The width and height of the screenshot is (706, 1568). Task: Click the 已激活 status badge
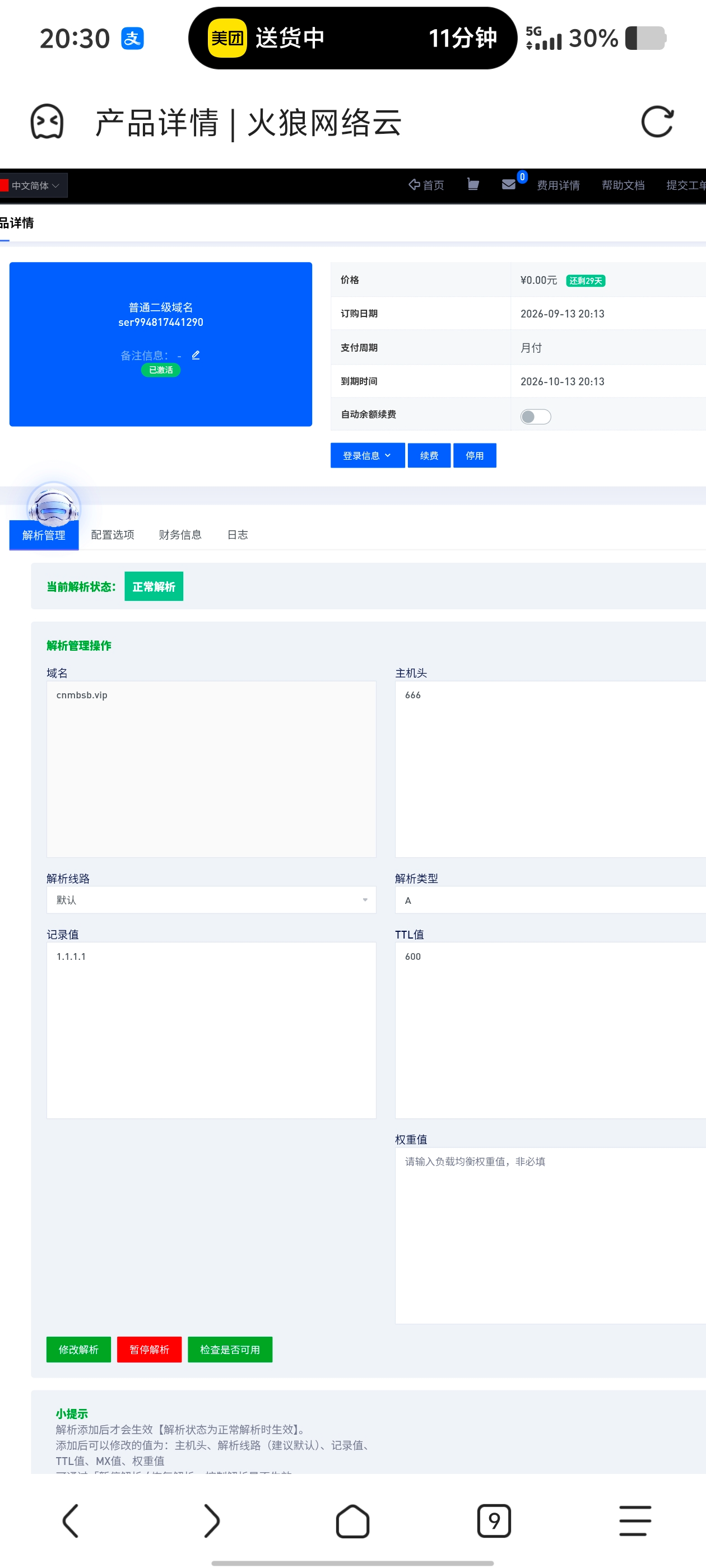(161, 370)
